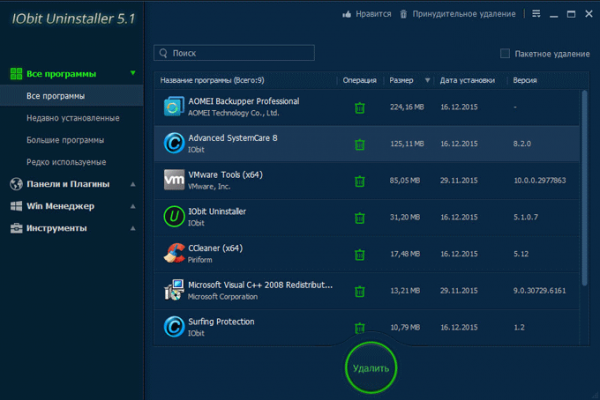Click the Размер column sort arrow
Image resolution: width=600 pixels, height=400 pixels.
click(427, 80)
